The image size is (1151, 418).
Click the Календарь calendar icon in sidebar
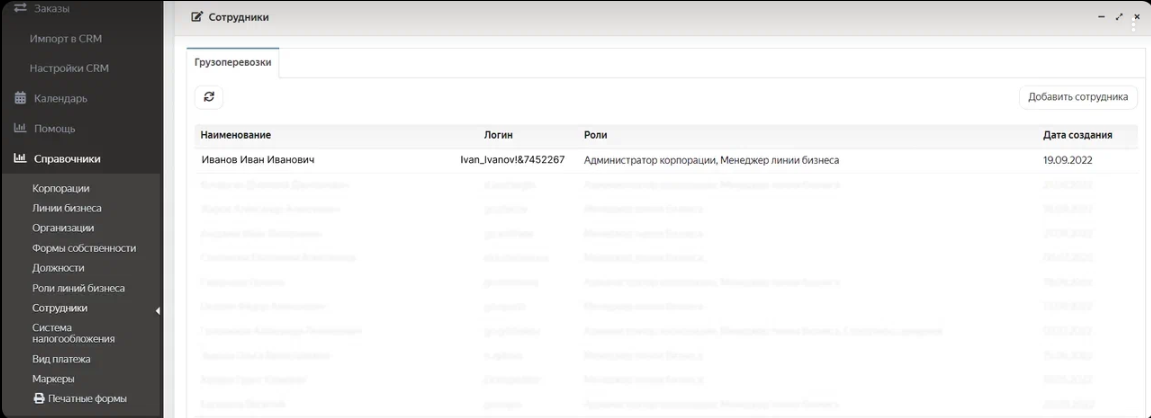click(x=20, y=99)
